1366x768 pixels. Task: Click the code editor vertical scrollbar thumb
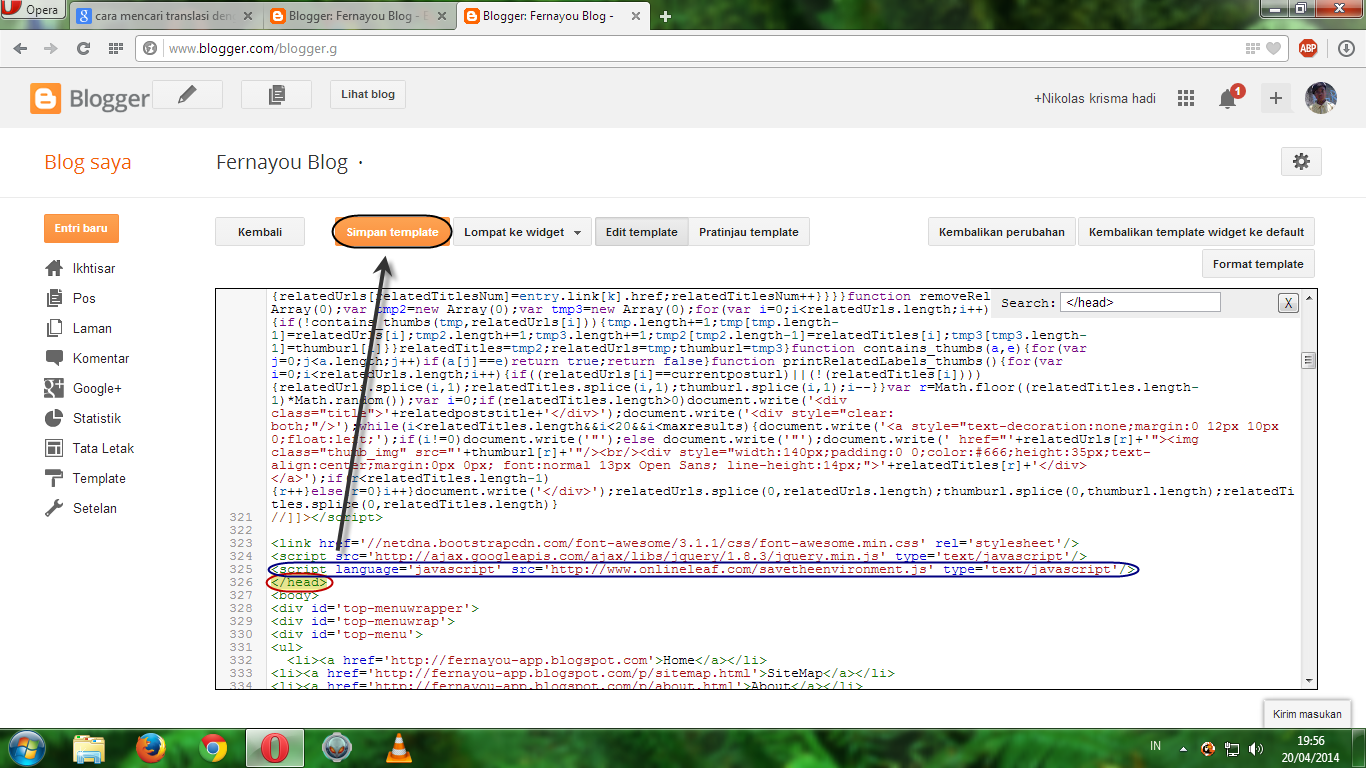coord(1307,360)
